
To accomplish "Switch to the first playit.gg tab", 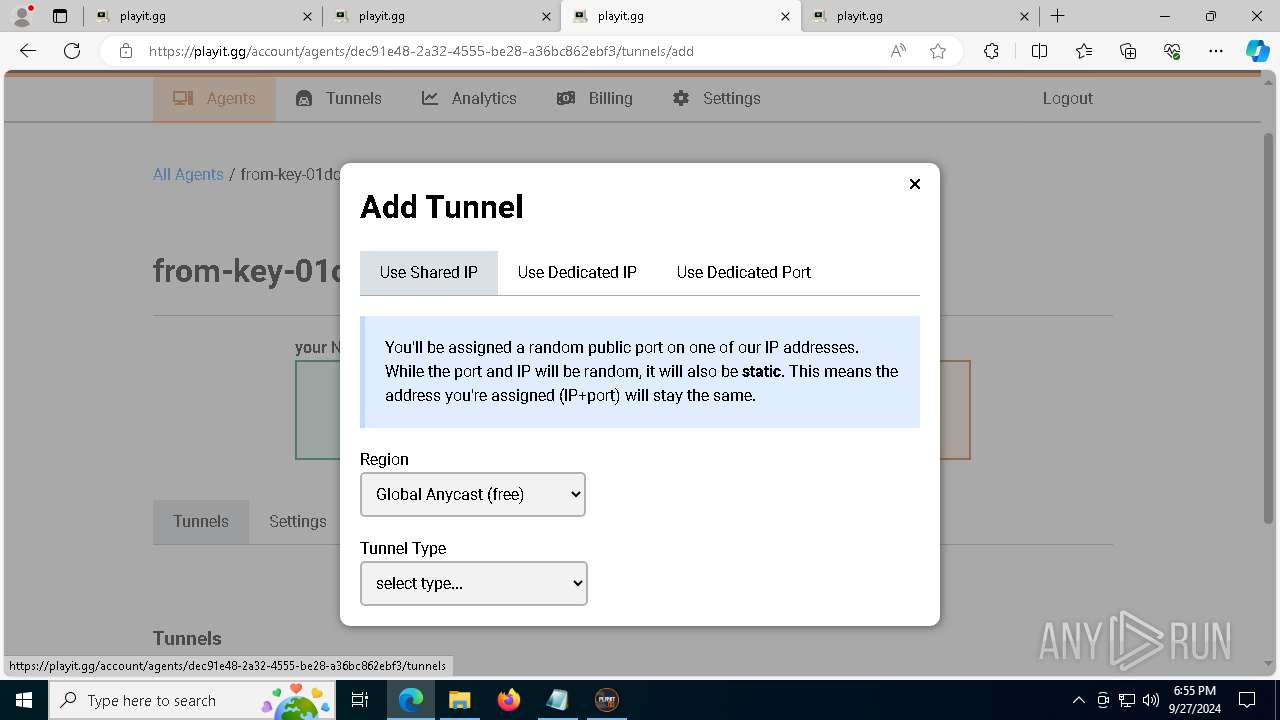I will click(x=203, y=16).
